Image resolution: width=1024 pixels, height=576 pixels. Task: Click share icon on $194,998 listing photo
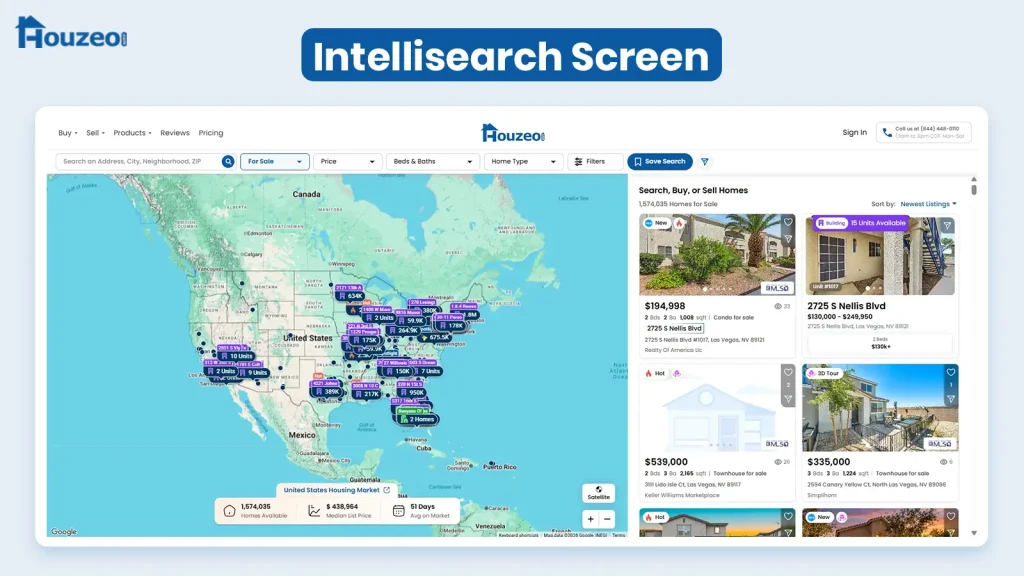pos(788,239)
